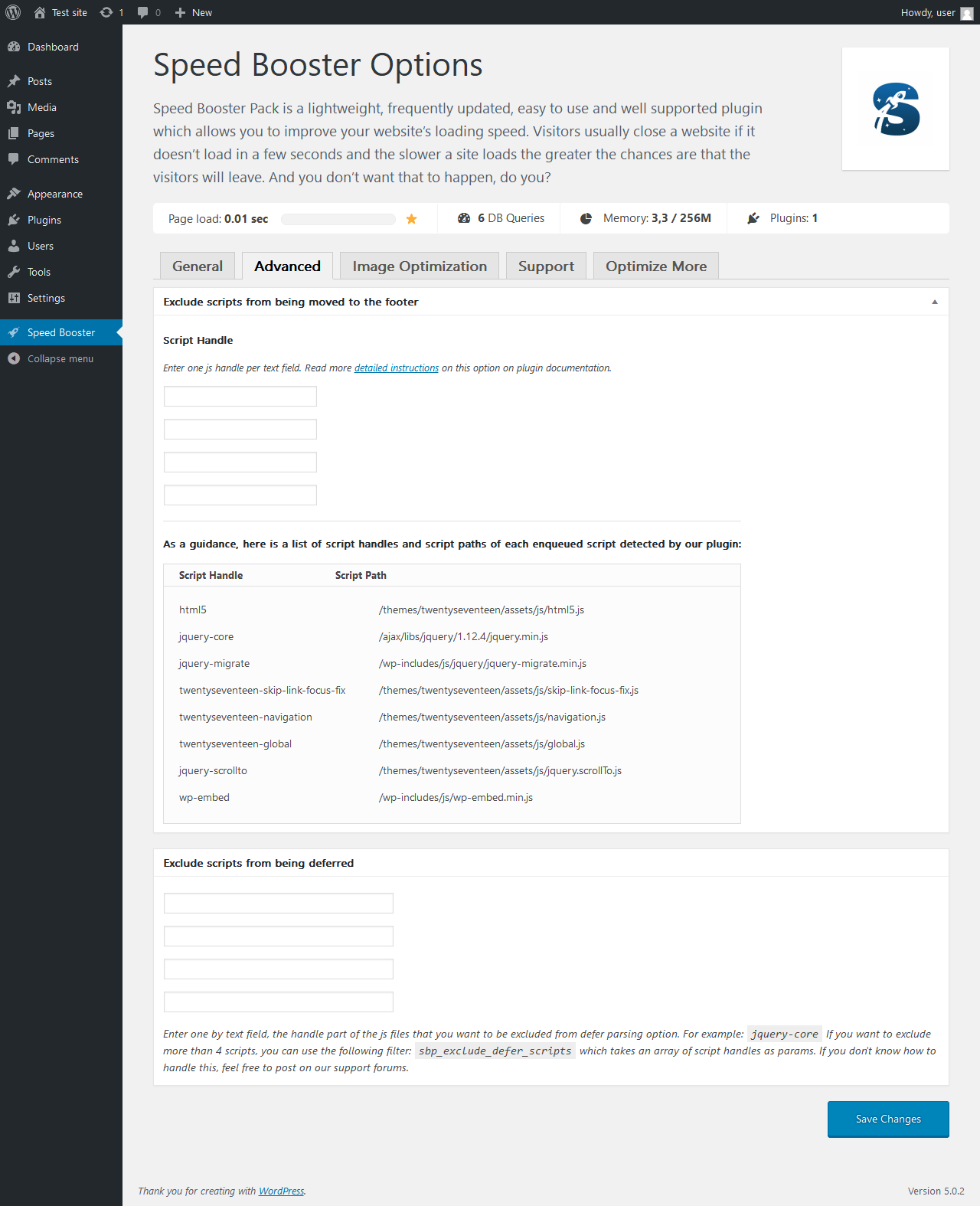Screen dimensions: 980x1206
Task: Click the Dashboard gauge icon
Action: coord(14,47)
